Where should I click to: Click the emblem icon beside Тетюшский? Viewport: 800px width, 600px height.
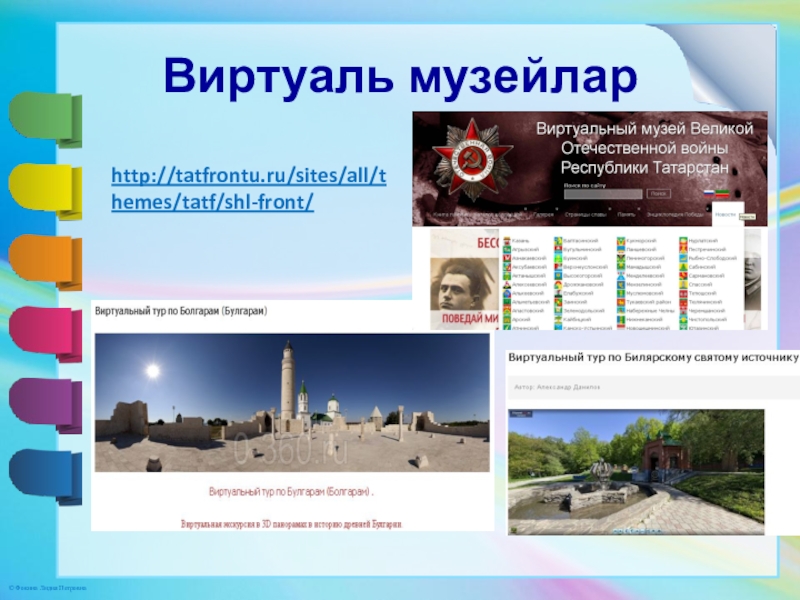click(x=684, y=293)
